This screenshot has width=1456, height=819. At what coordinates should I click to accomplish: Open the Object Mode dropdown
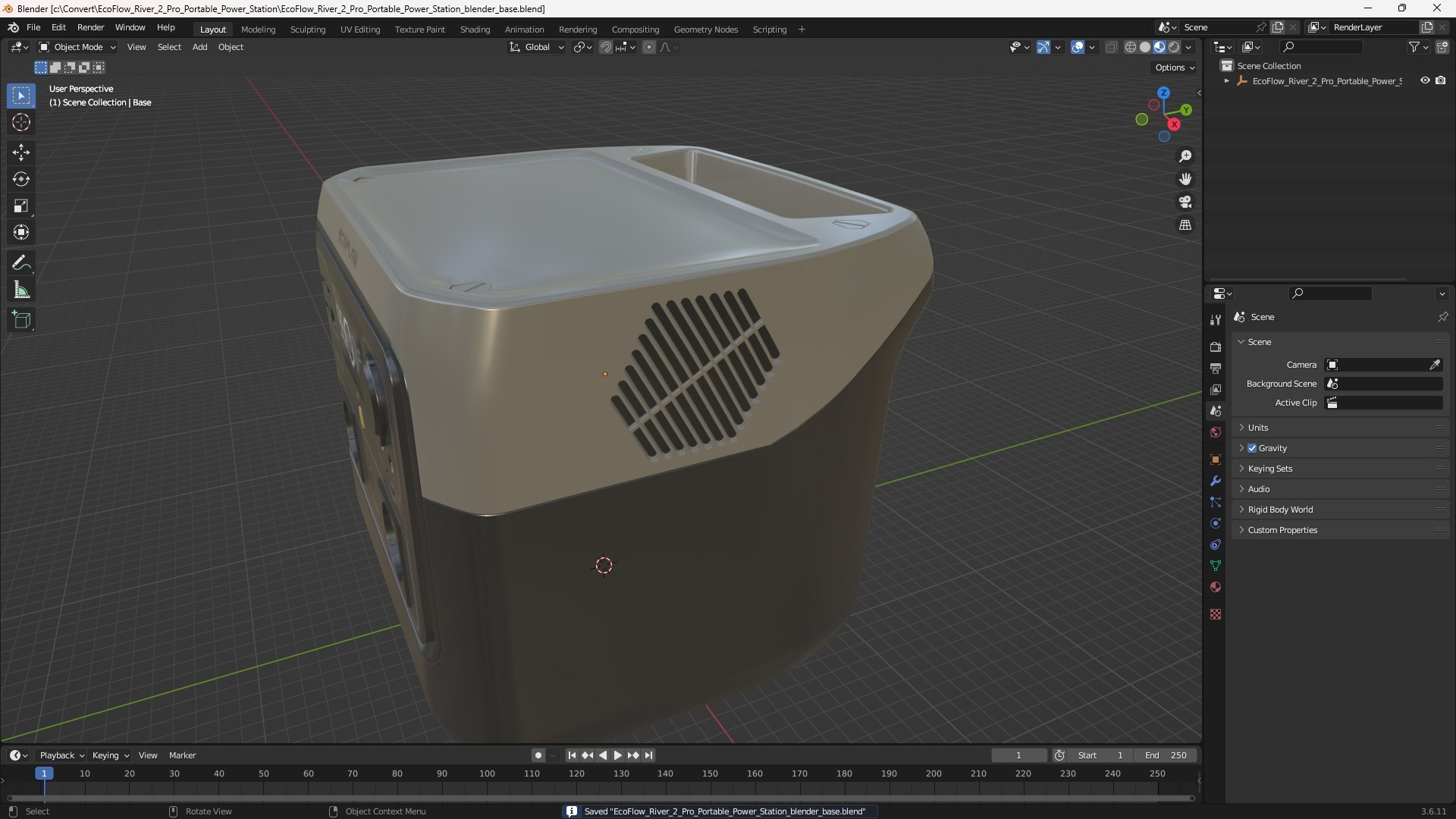coord(77,47)
